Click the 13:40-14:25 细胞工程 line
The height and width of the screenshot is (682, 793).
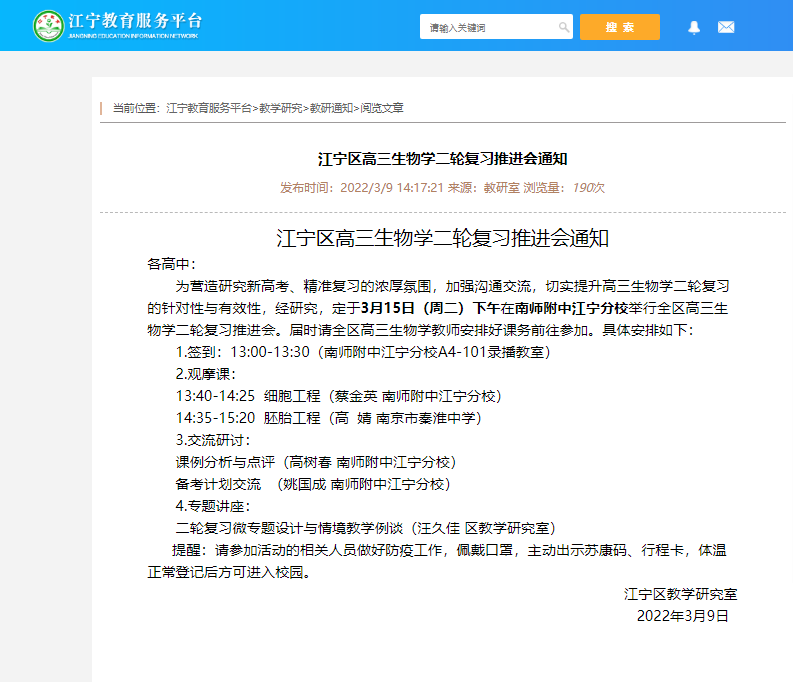338,396
